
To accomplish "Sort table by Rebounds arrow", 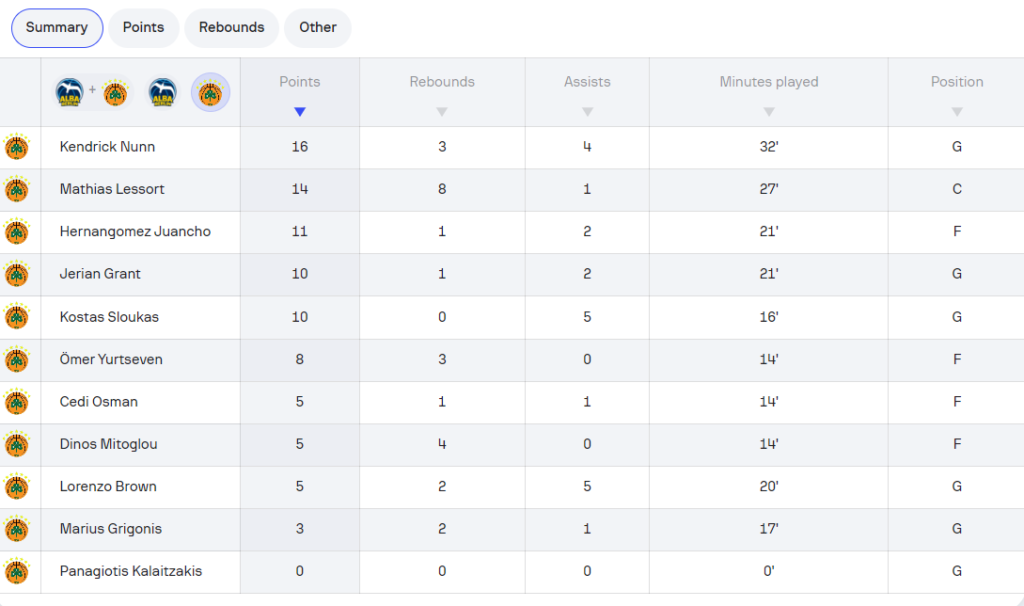I will (442, 112).
